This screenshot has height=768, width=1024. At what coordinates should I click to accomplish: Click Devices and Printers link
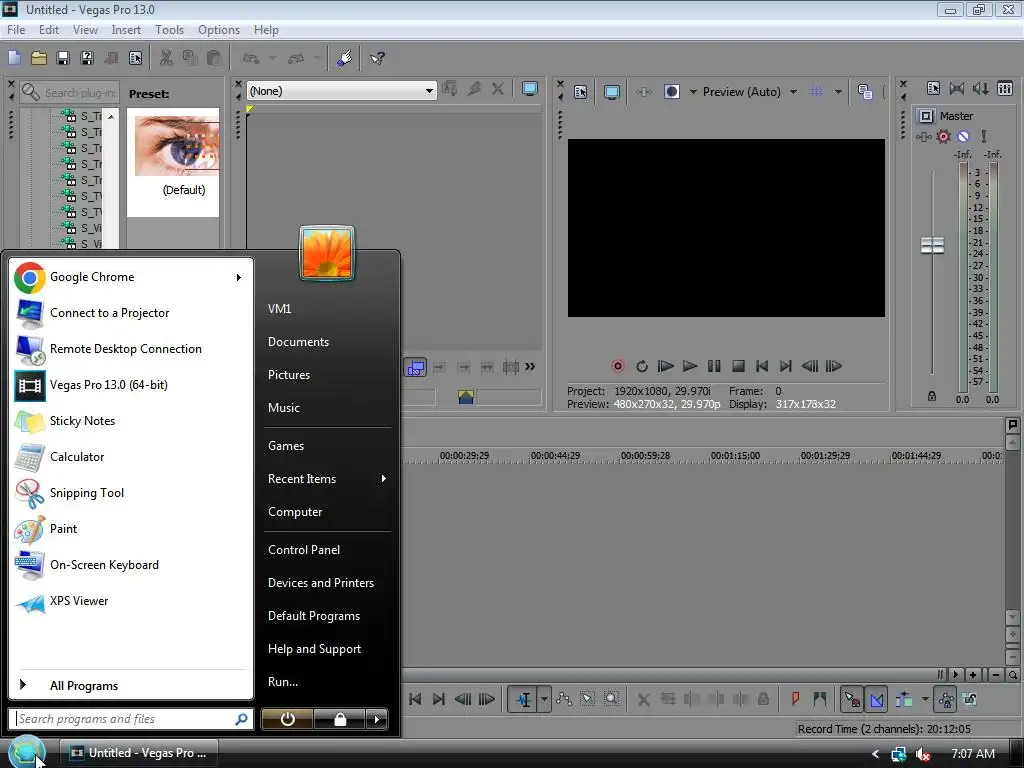tap(321, 583)
